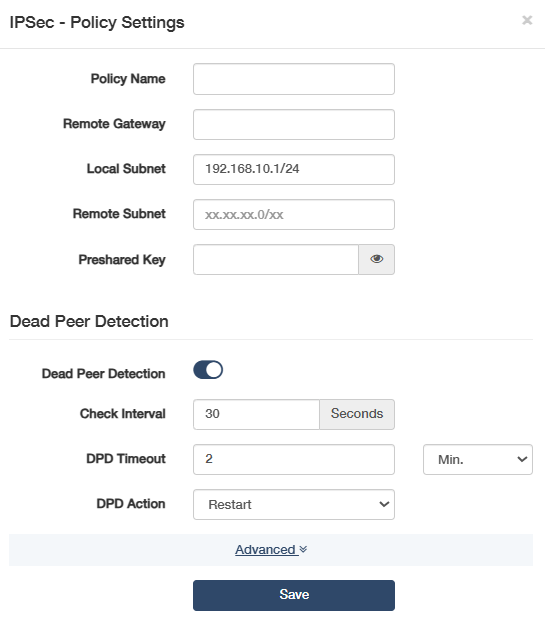The height and width of the screenshot is (632, 545).
Task: Reveal preshared key with eye icon
Action: [x=377, y=259]
